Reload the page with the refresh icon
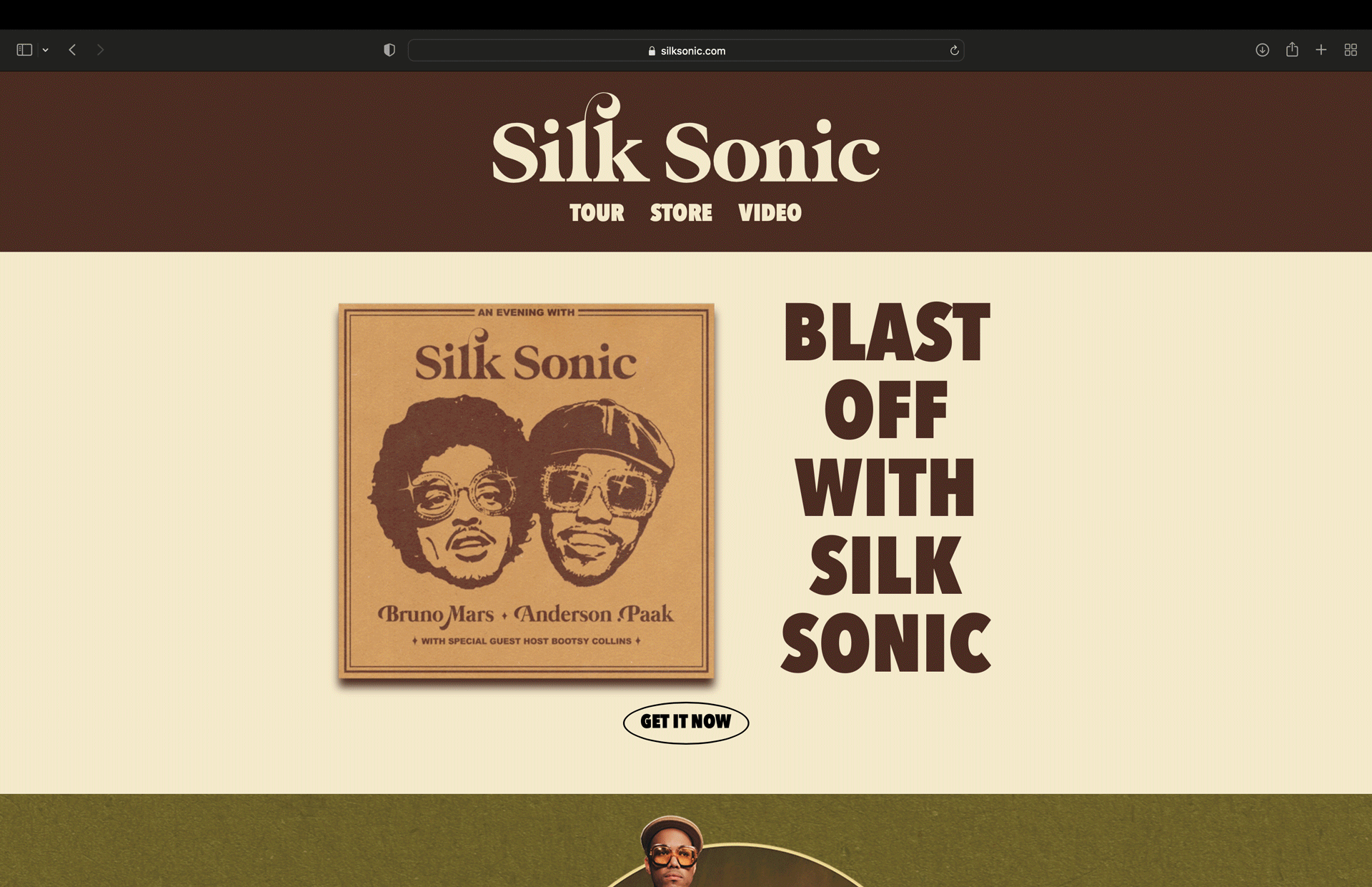 click(x=954, y=50)
